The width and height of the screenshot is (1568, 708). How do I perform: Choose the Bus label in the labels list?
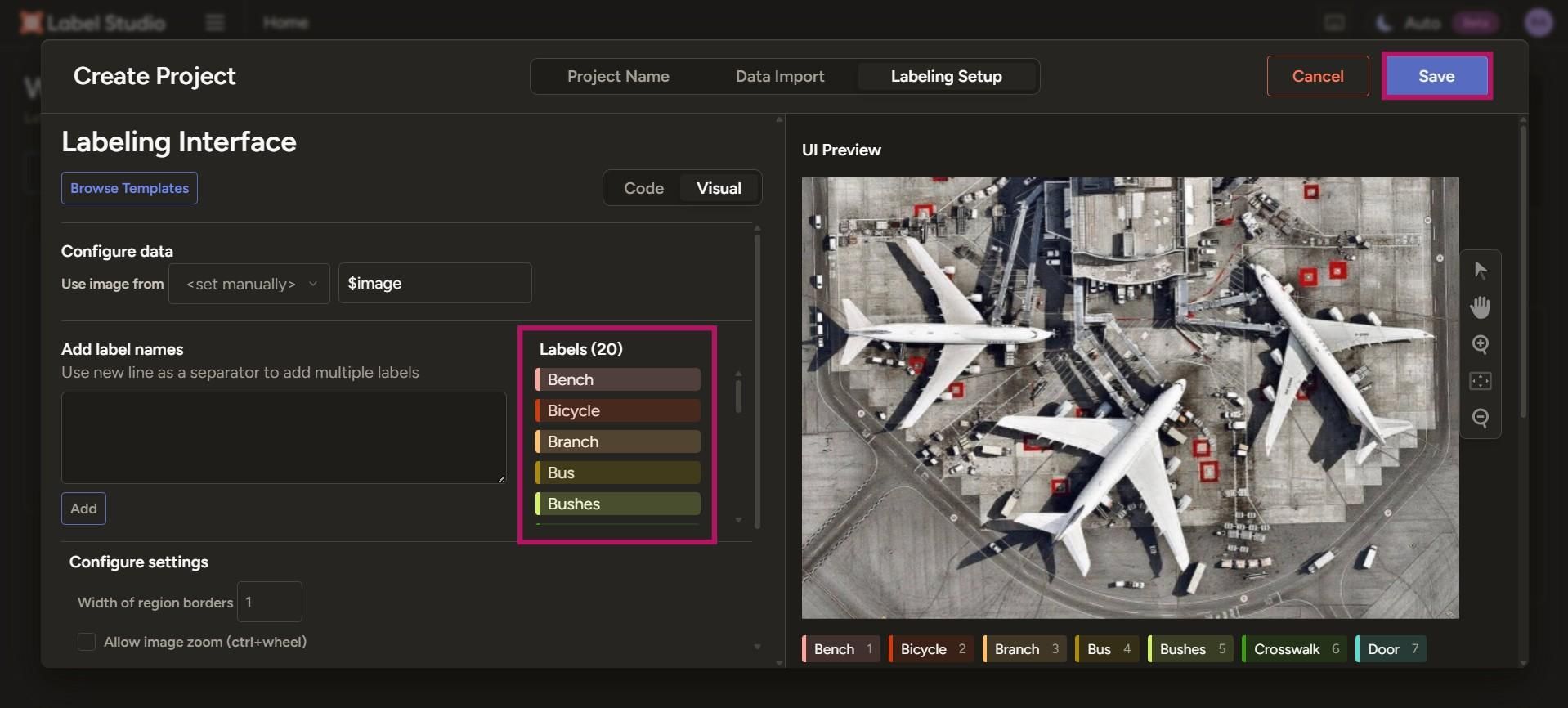pyautogui.click(x=618, y=473)
